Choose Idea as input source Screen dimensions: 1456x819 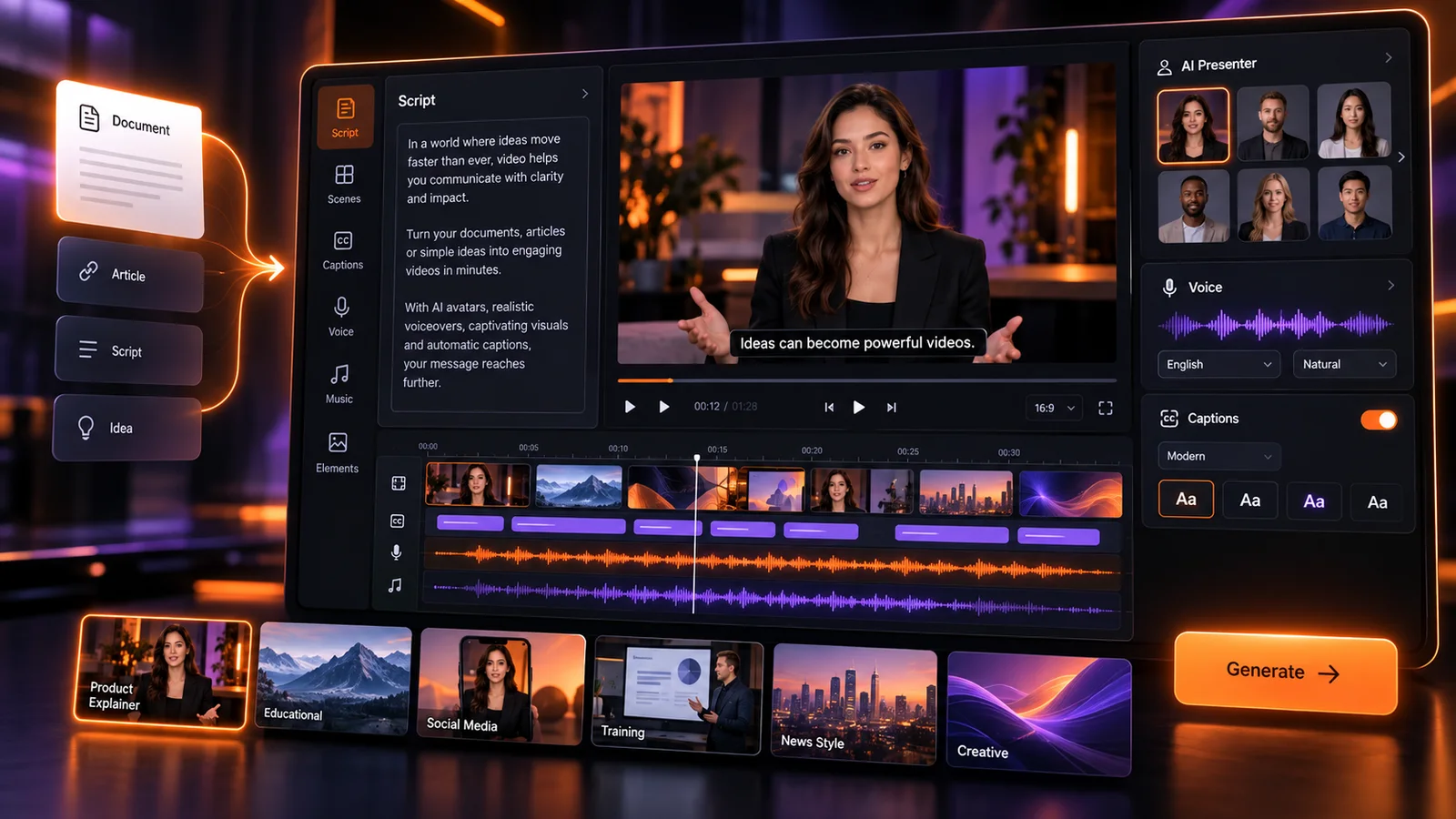(127, 428)
